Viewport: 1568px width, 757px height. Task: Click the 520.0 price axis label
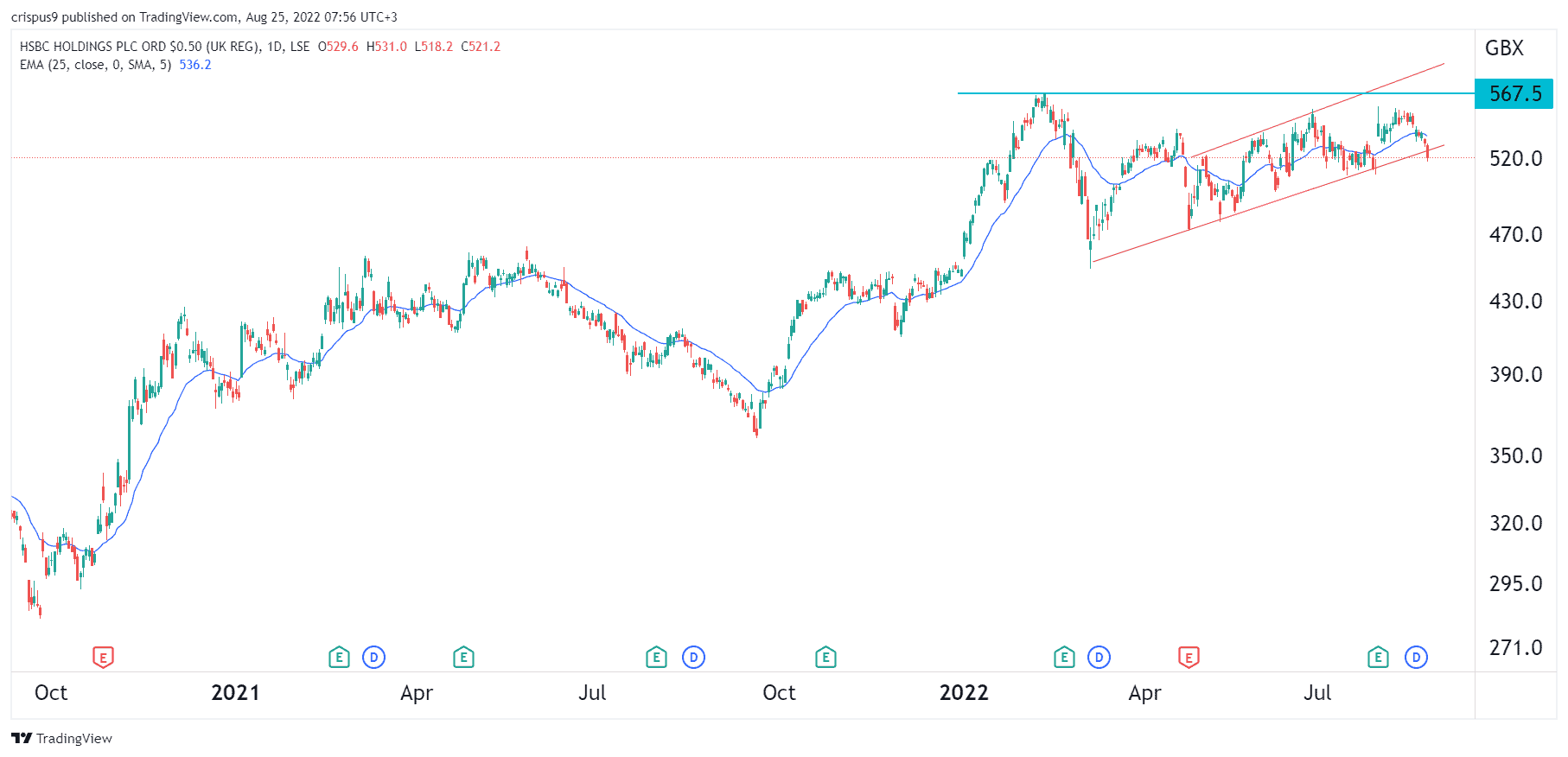[1515, 158]
